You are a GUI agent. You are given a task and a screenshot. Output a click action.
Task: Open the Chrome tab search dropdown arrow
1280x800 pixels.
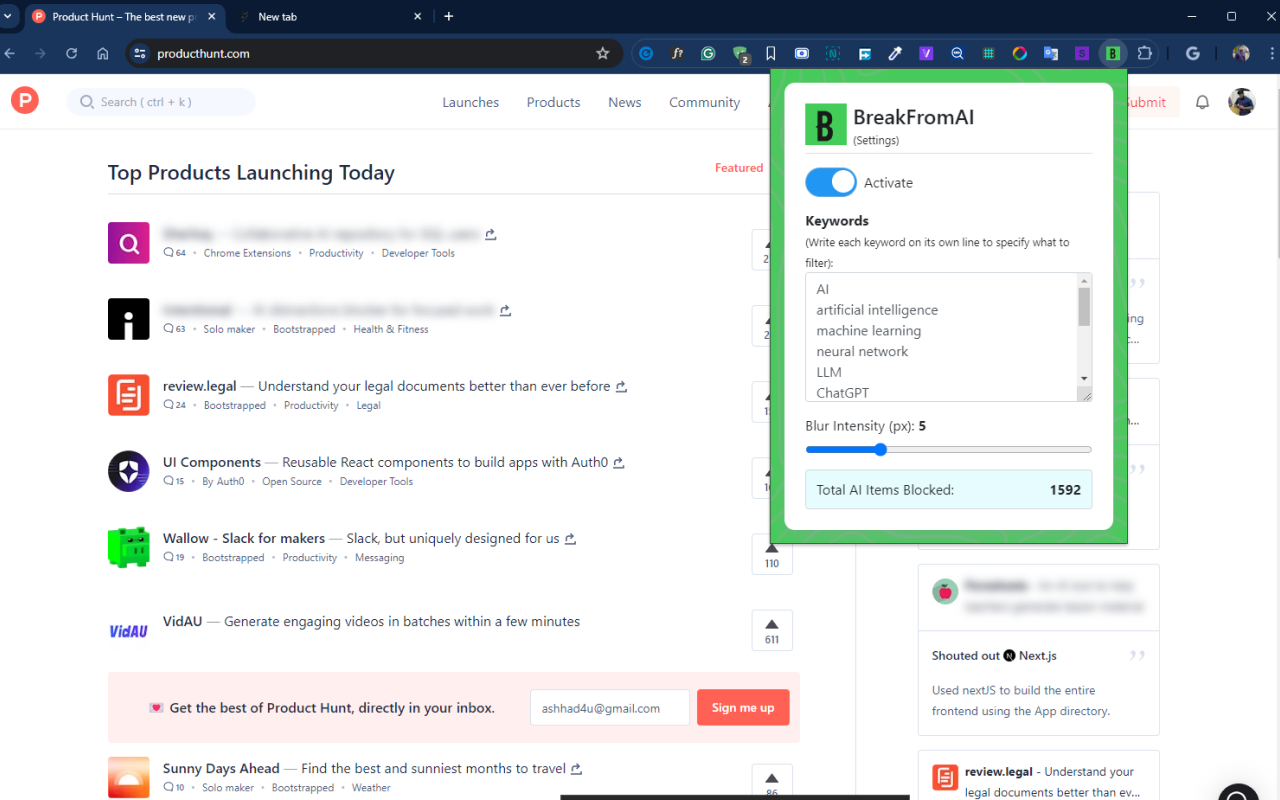click(x=8, y=16)
